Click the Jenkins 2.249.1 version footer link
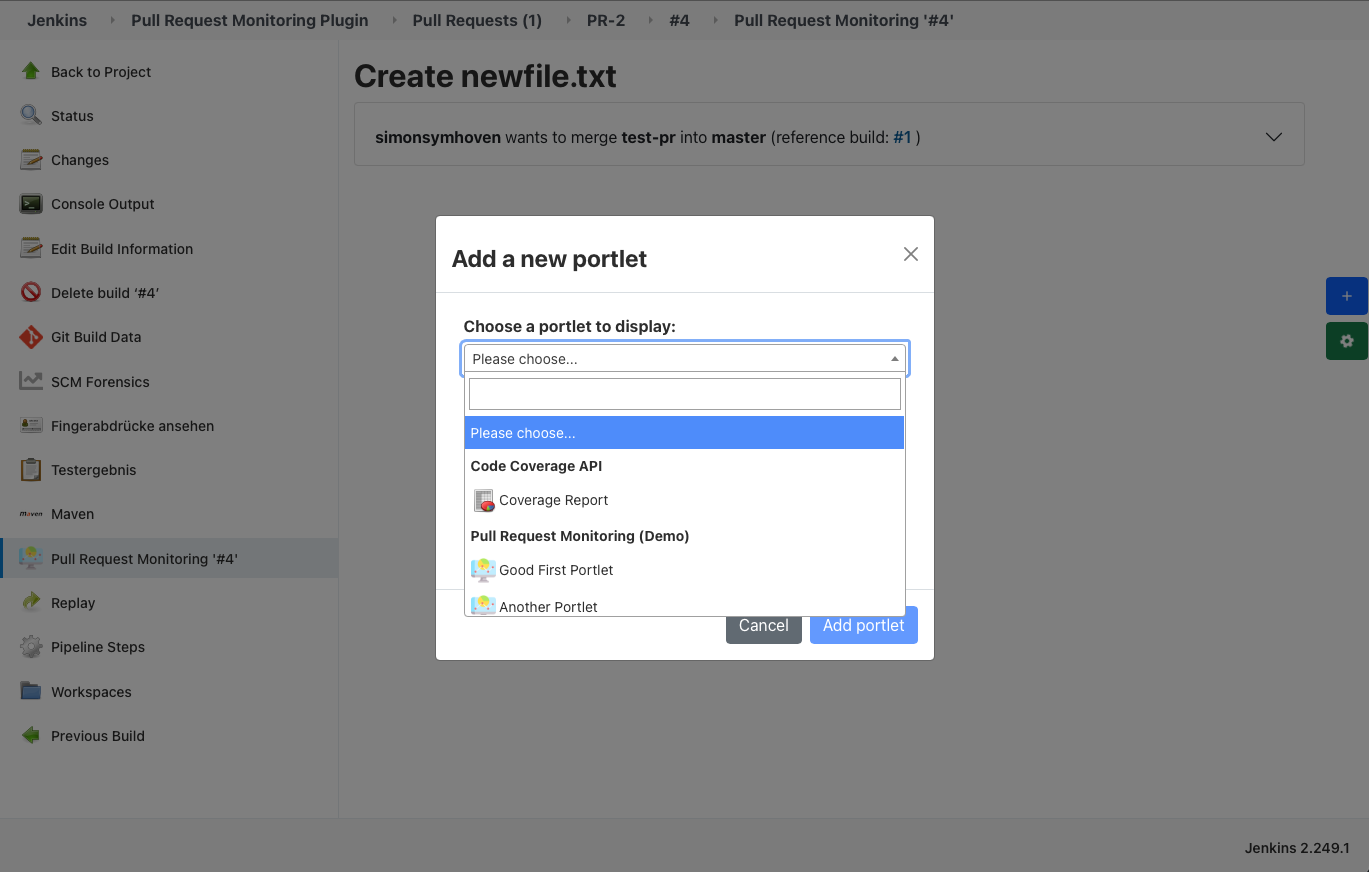This screenshot has width=1369, height=872. pyautogui.click(x=1297, y=848)
